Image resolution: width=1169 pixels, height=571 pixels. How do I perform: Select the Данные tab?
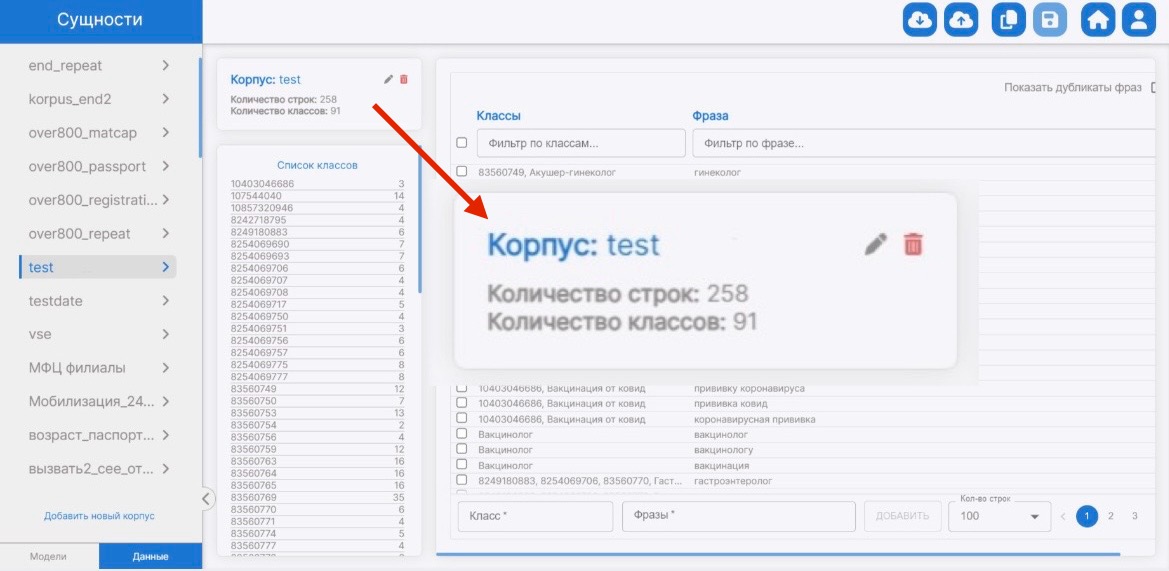pyautogui.click(x=150, y=557)
